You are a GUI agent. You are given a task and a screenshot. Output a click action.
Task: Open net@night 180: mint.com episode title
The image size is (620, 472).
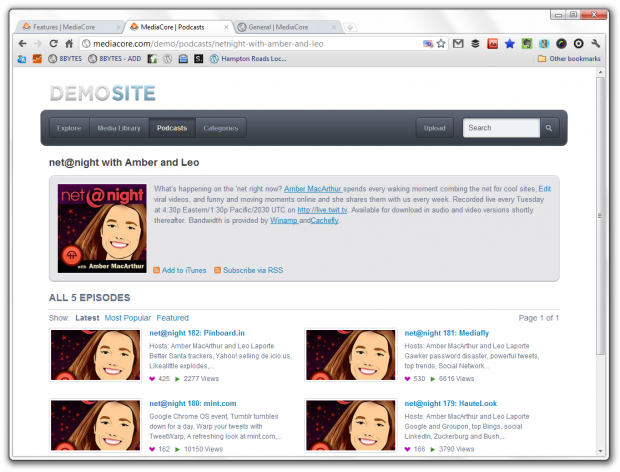(x=193, y=404)
